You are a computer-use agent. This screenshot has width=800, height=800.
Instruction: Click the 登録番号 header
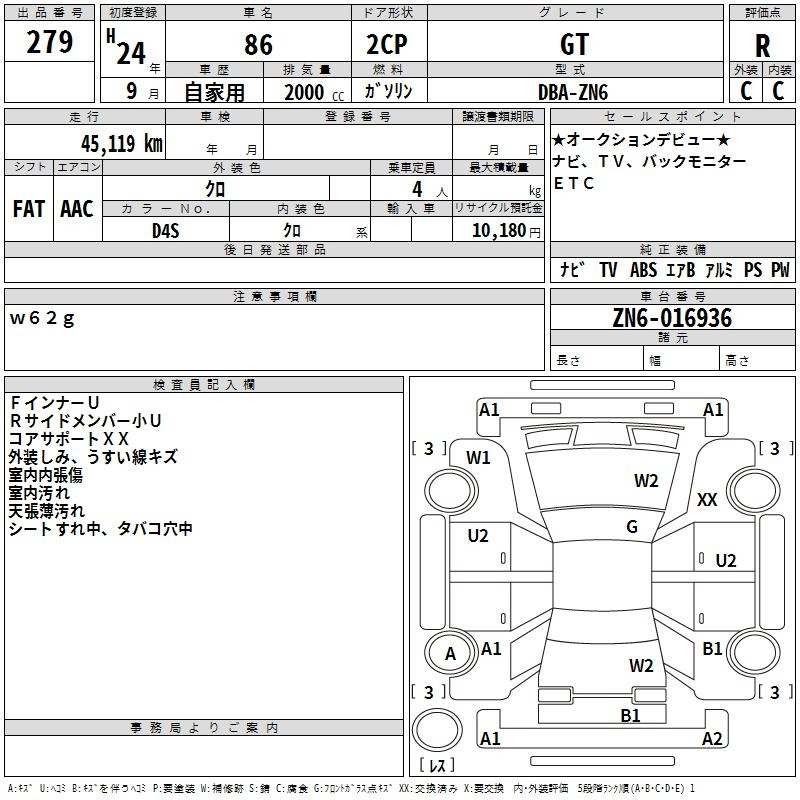coord(358,116)
